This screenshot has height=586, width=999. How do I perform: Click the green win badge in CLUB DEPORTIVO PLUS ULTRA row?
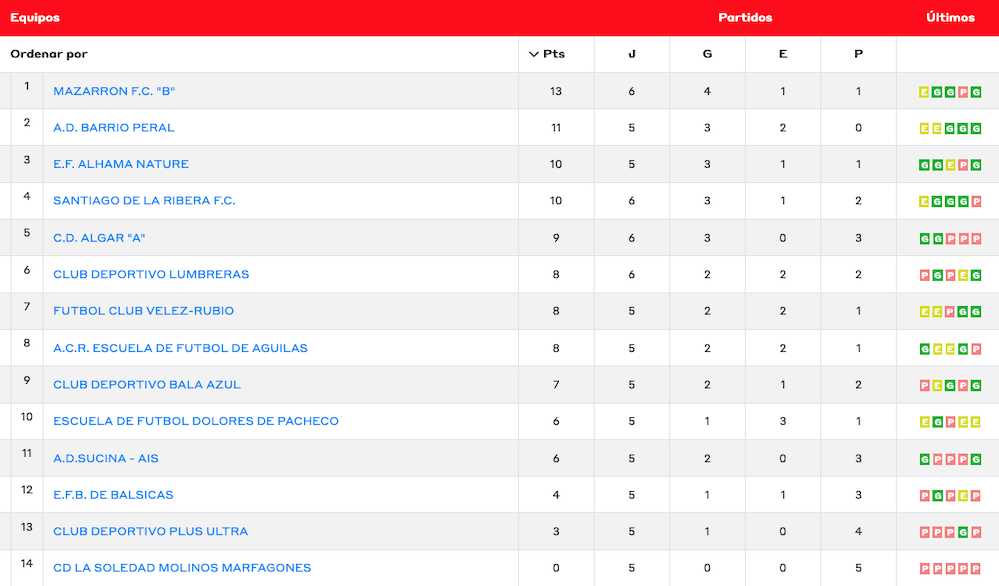(x=963, y=532)
